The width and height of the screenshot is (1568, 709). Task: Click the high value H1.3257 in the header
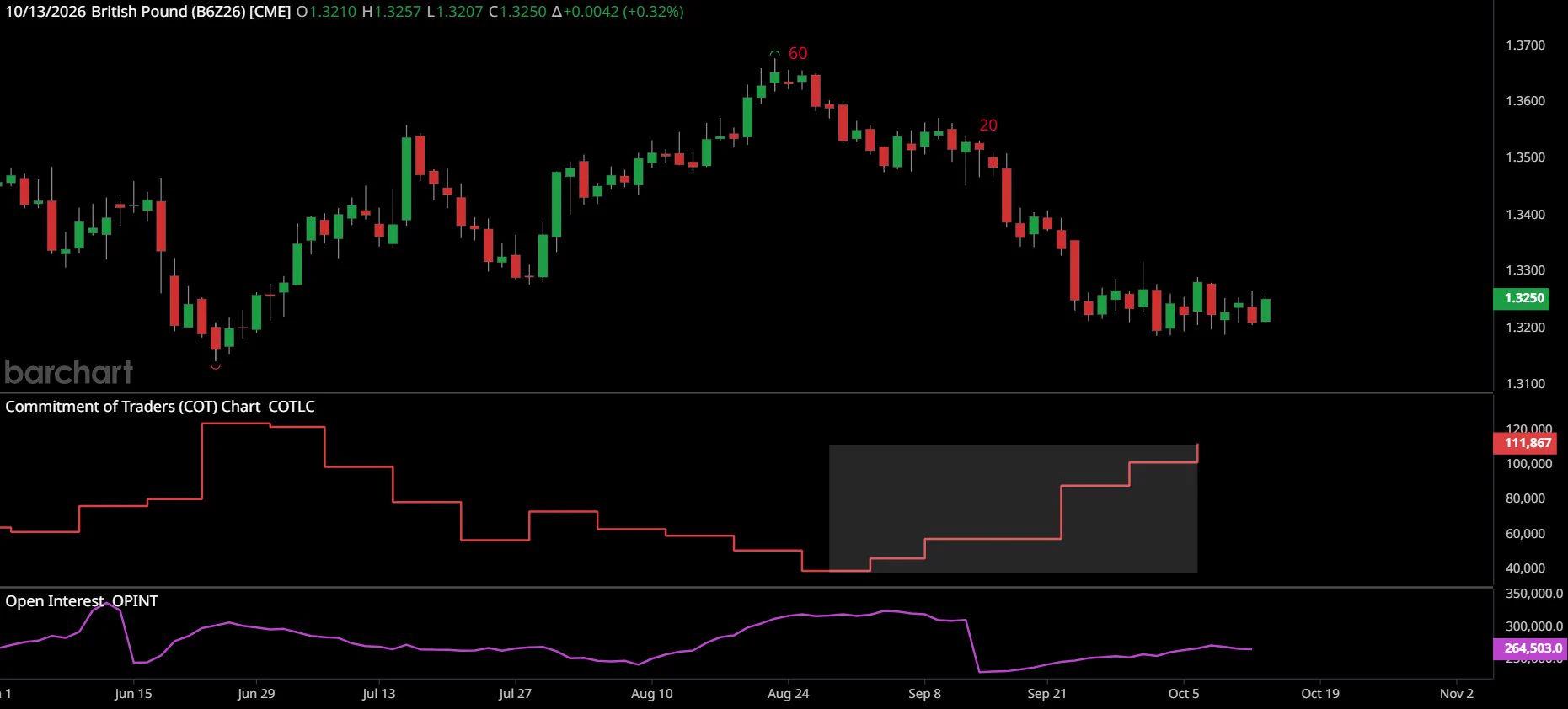[392, 12]
